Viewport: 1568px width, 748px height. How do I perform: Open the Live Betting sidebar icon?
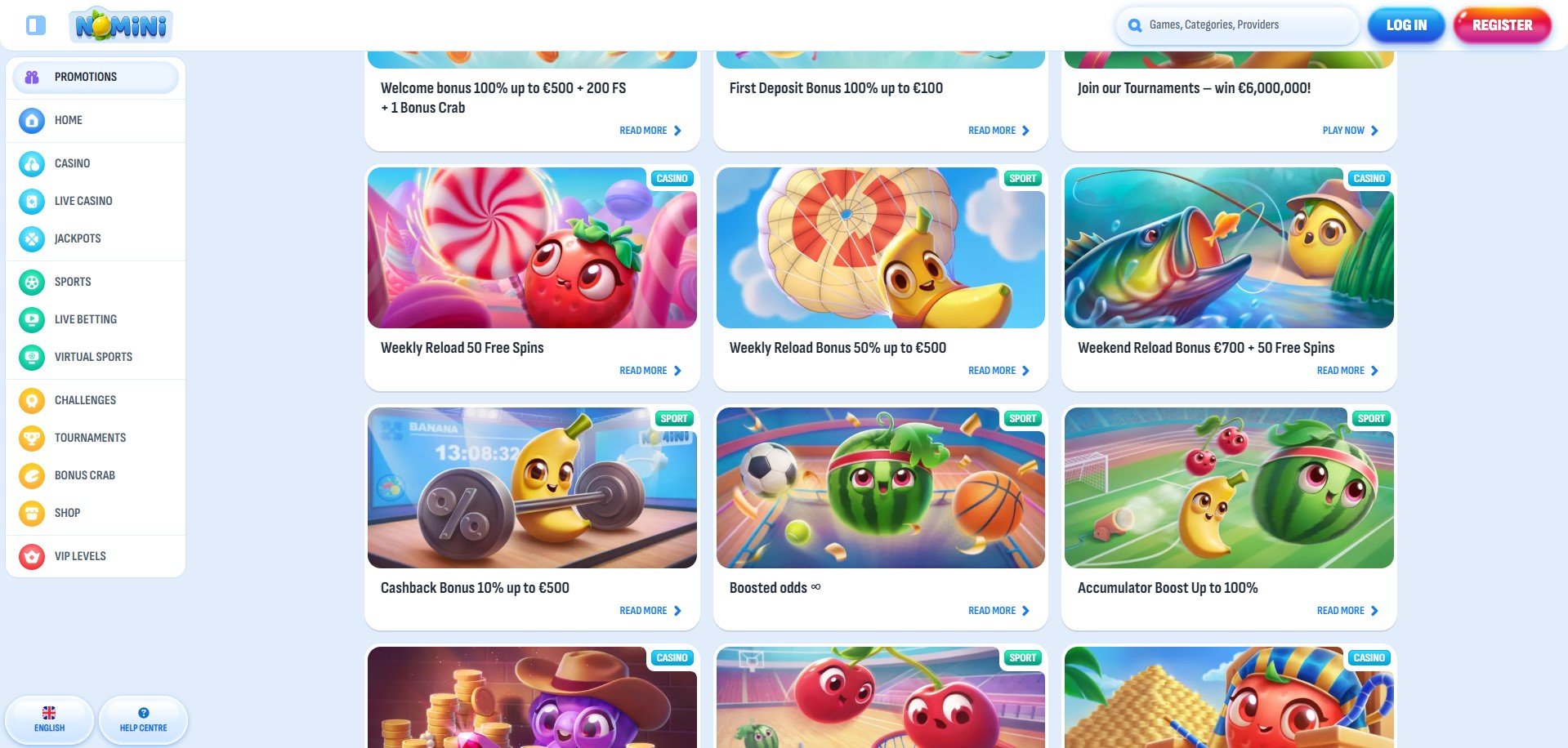coord(32,320)
